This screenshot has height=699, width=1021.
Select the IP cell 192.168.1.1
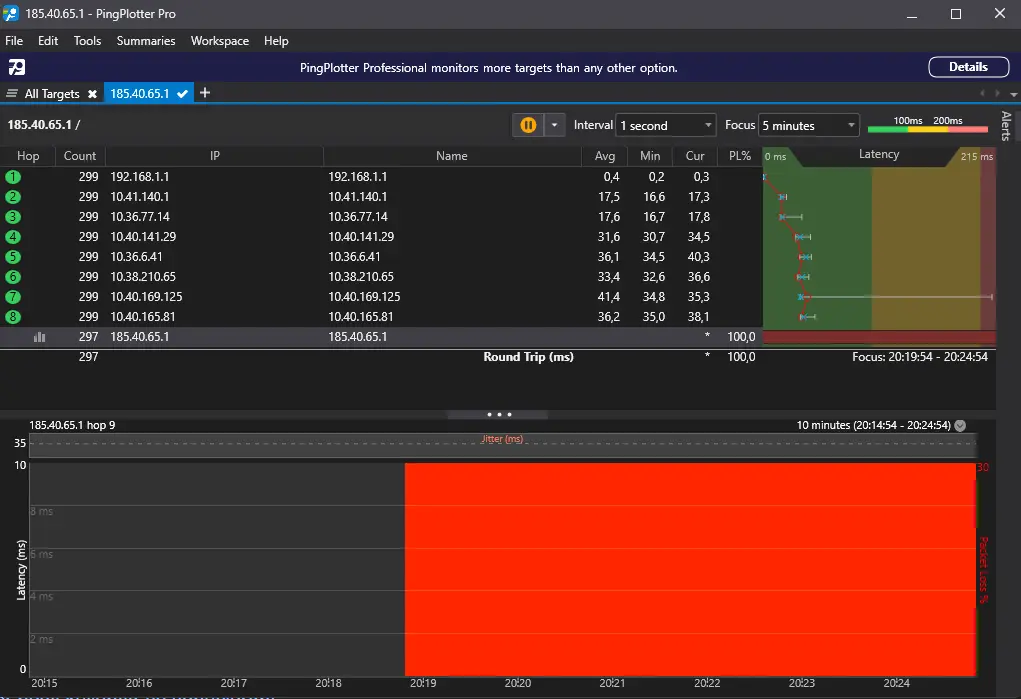pos(139,177)
